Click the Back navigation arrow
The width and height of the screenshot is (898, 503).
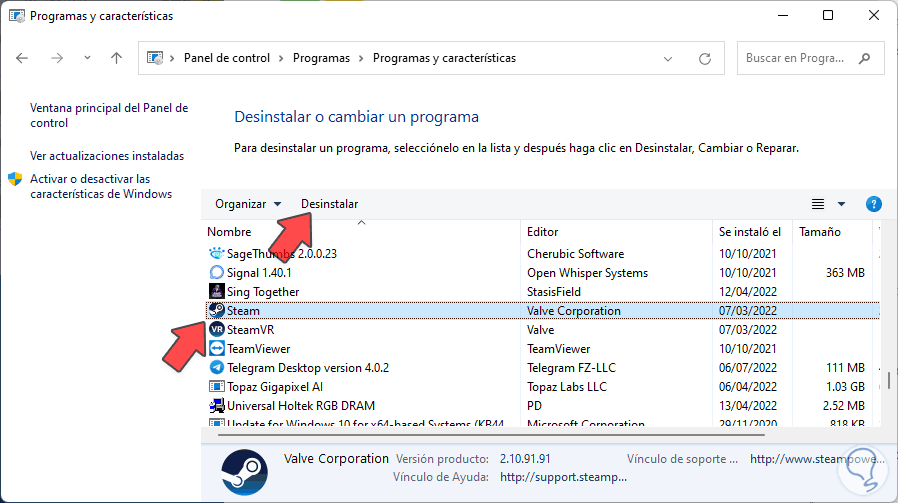click(22, 58)
